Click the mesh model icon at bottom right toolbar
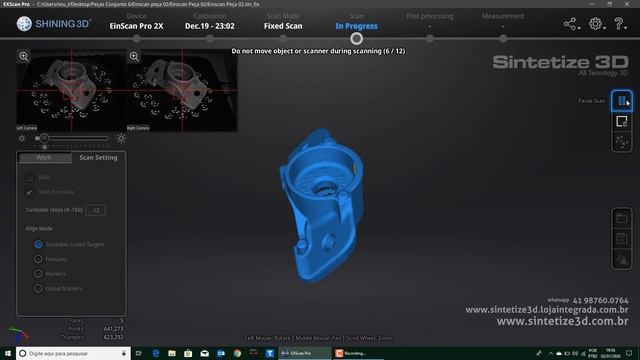The height and width of the screenshot is (360, 640). tap(622, 260)
